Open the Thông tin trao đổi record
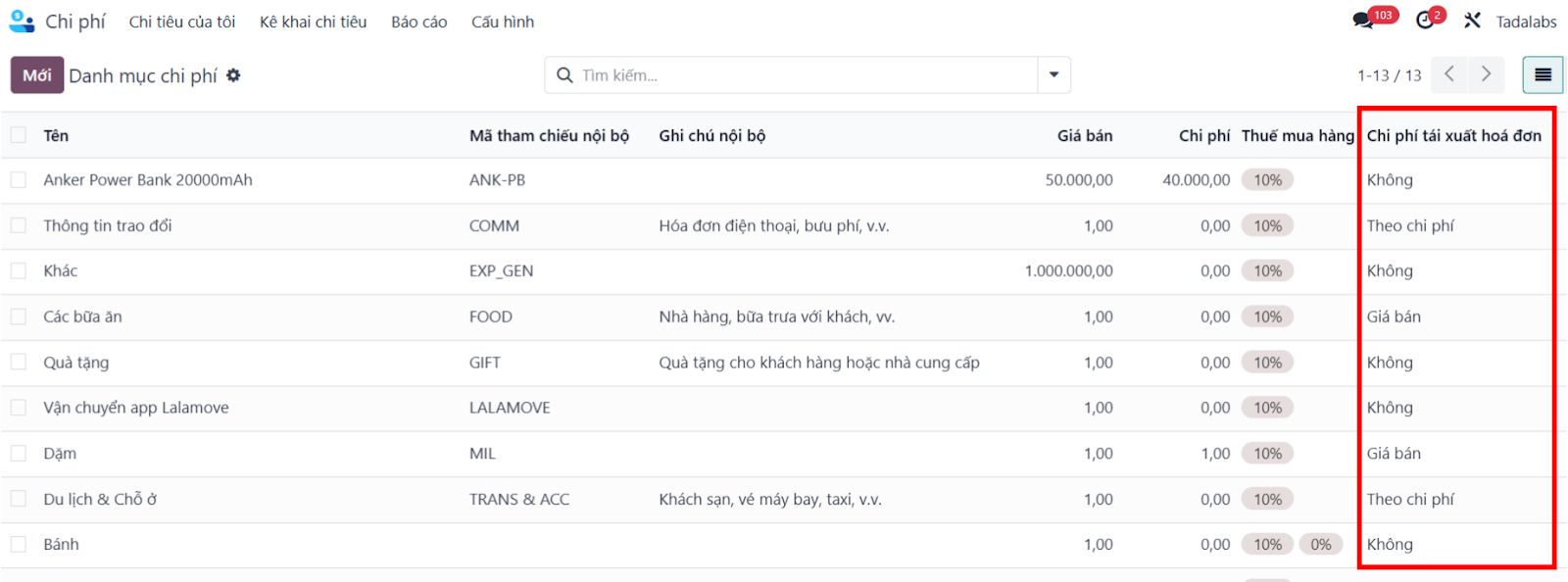 coord(108,225)
